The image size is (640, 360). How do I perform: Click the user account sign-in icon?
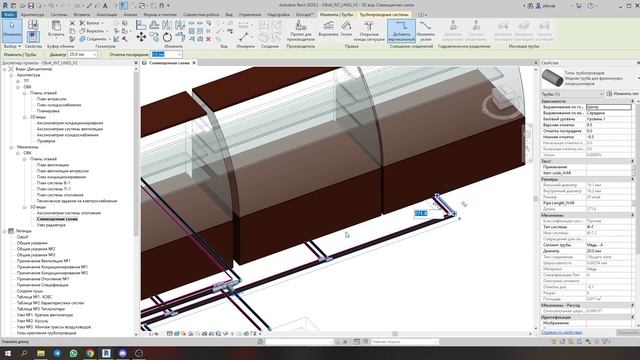(x=538, y=6)
